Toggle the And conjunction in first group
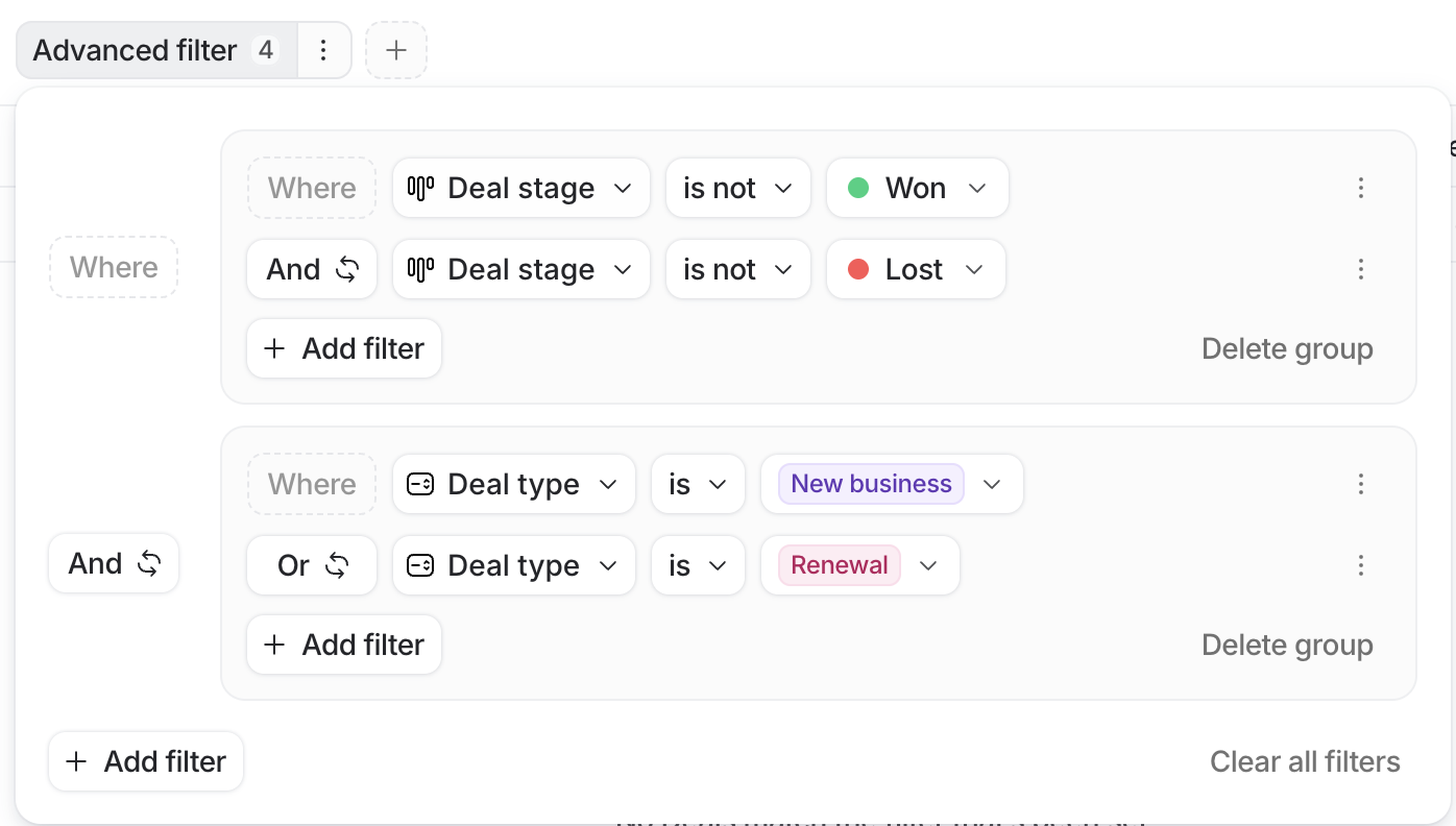The height and width of the screenshot is (826, 1456). tap(312, 269)
